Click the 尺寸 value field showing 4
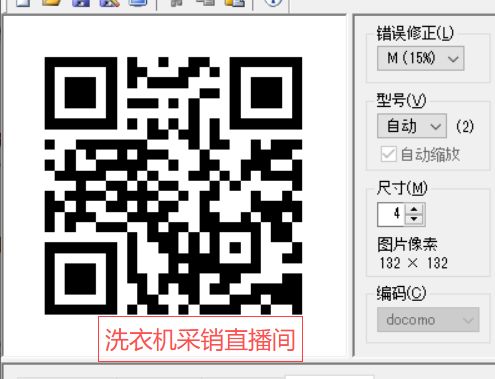This screenshot has height=379, width=495. point(391,214)
